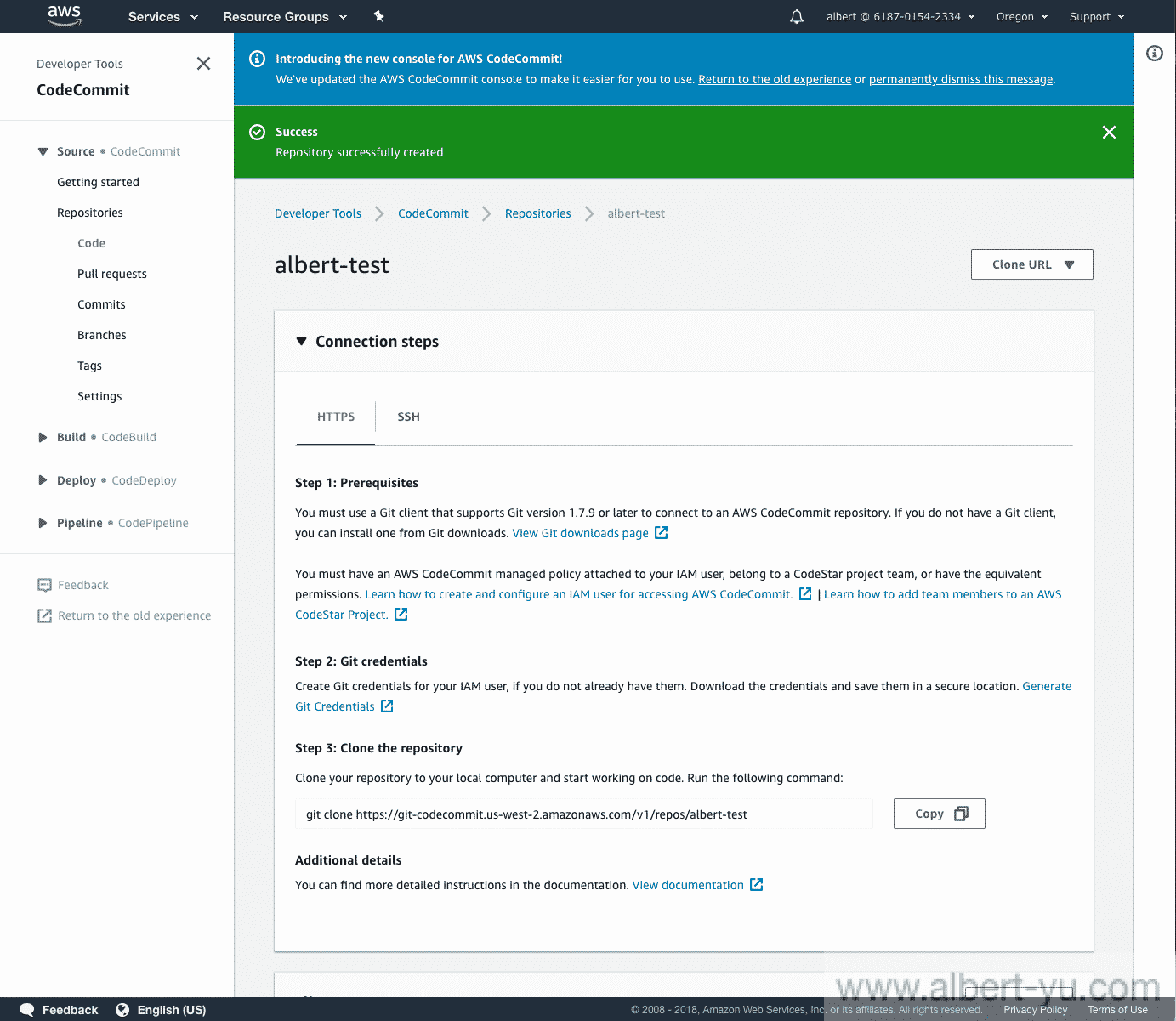The image size is (1176, 1021).
Task: Select Code in sidebar navigation
Action: [x=91, y=243]
